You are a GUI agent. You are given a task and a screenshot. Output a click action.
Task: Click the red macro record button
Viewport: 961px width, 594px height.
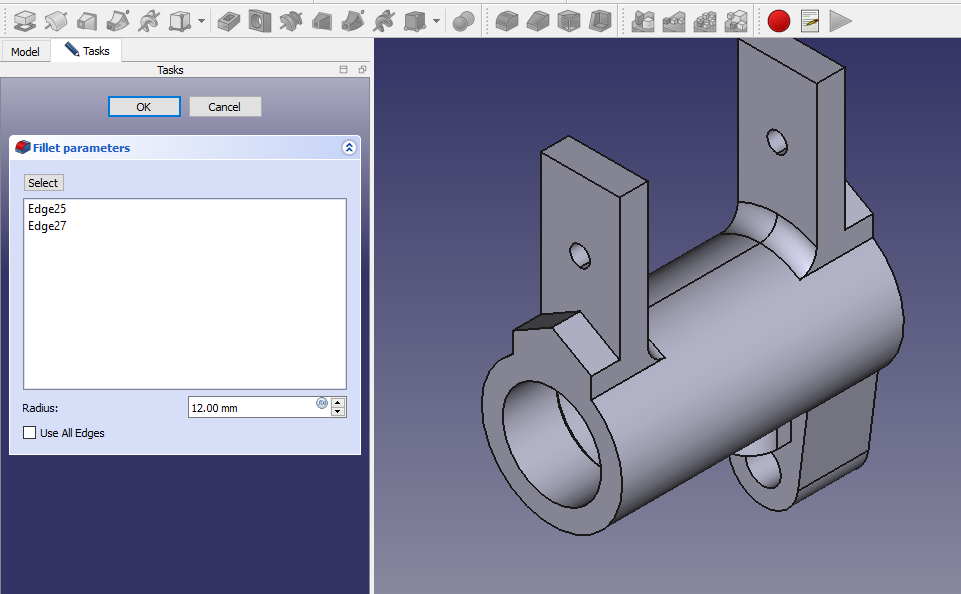click(x=779, y=20)
